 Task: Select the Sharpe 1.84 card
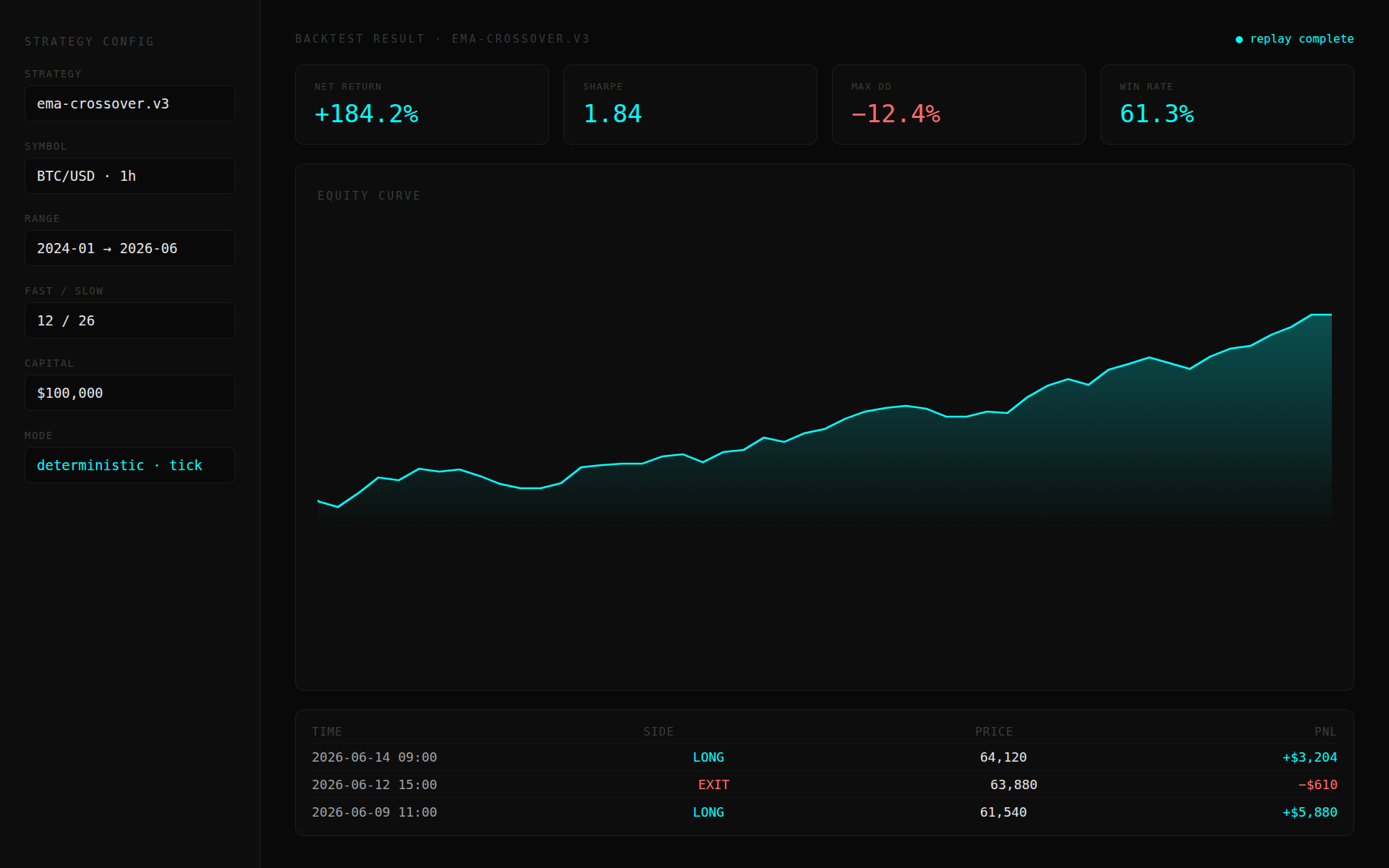click(x=690, y=104)
